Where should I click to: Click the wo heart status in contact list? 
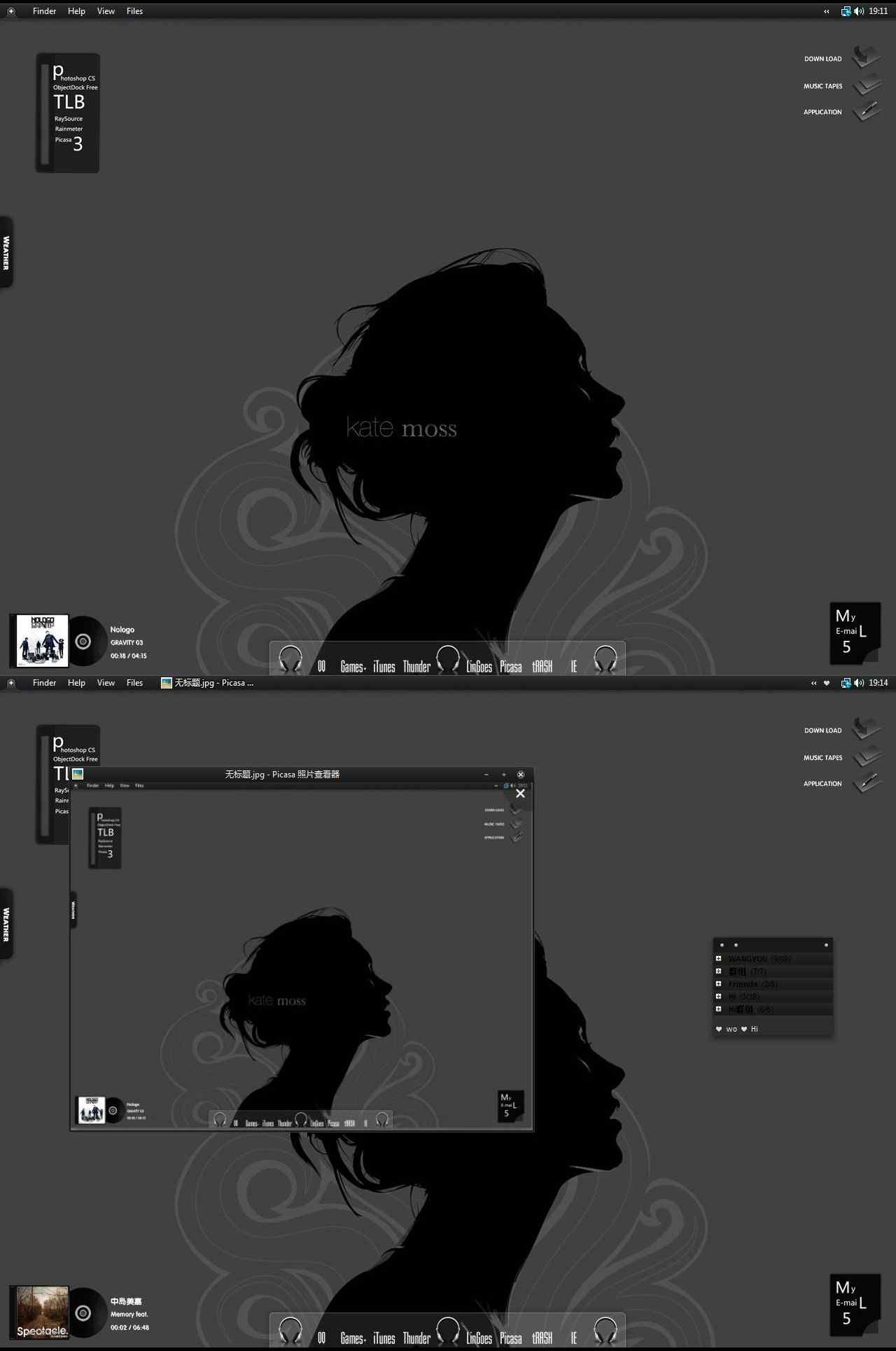coord(727,1029)
